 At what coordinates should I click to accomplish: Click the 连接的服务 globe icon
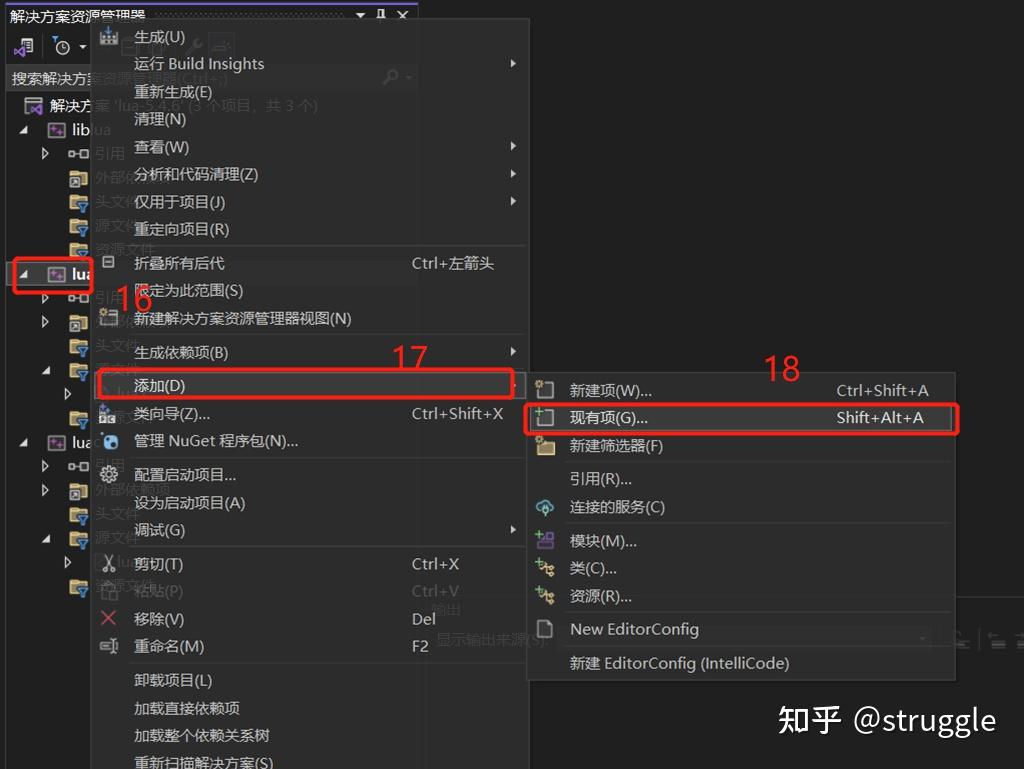click(x=544, y=507)
